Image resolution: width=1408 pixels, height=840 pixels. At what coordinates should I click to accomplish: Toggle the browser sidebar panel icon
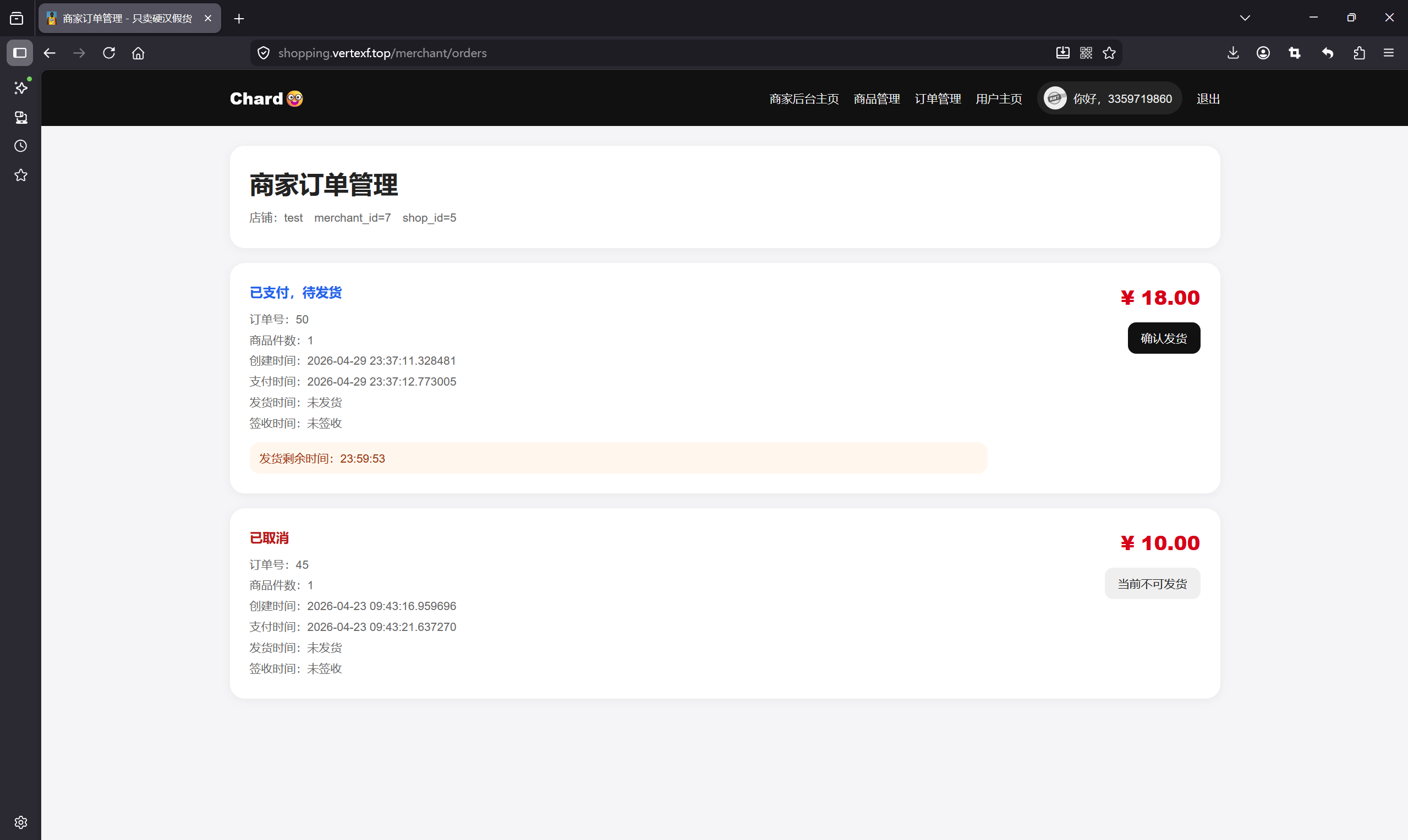tap(20, 53)
